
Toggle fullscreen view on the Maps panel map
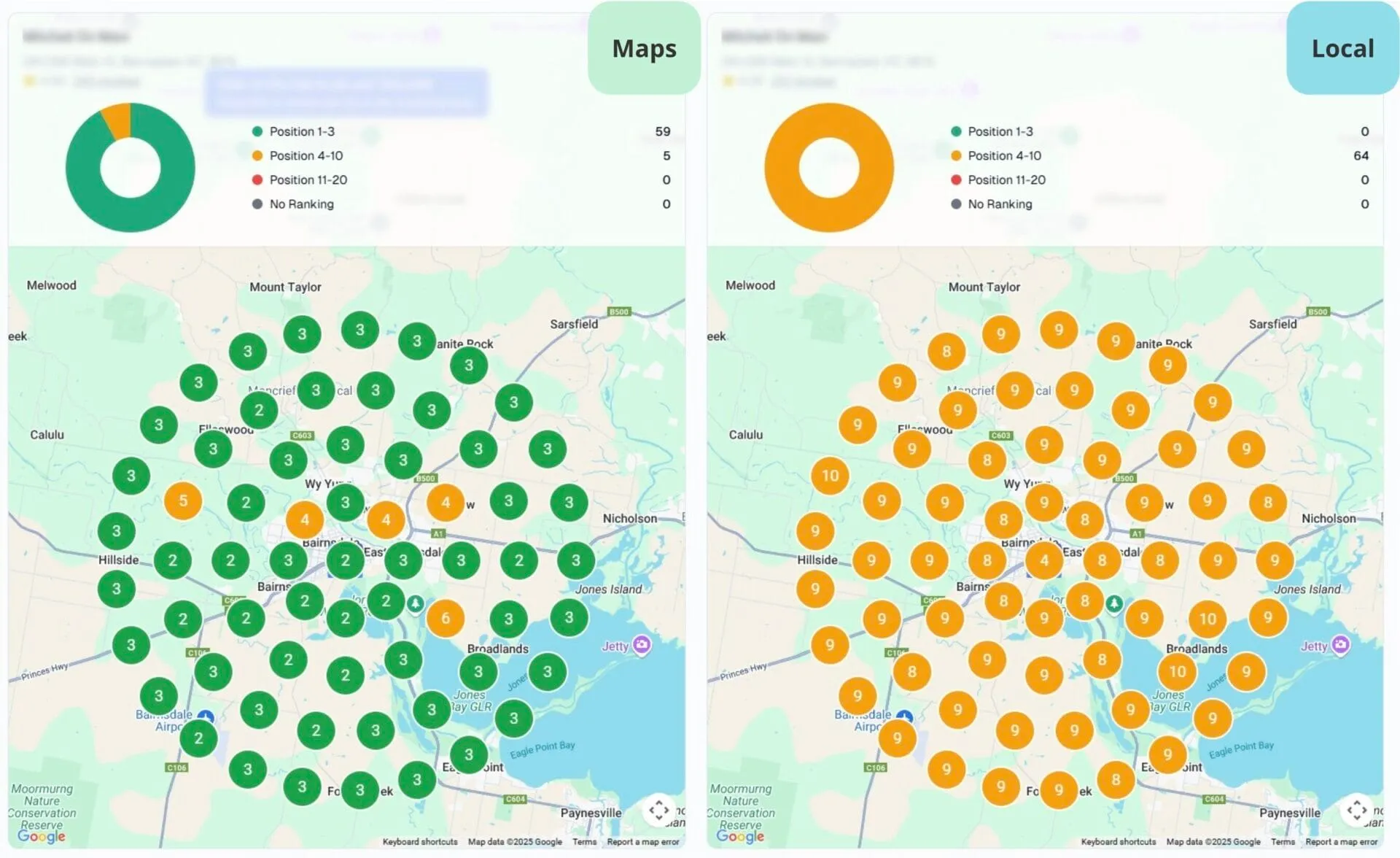(x=658, y=810)
